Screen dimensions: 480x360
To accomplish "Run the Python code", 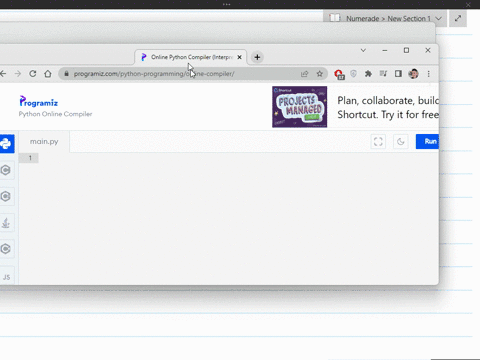I will pyautogui.click(x=428, y=142).
